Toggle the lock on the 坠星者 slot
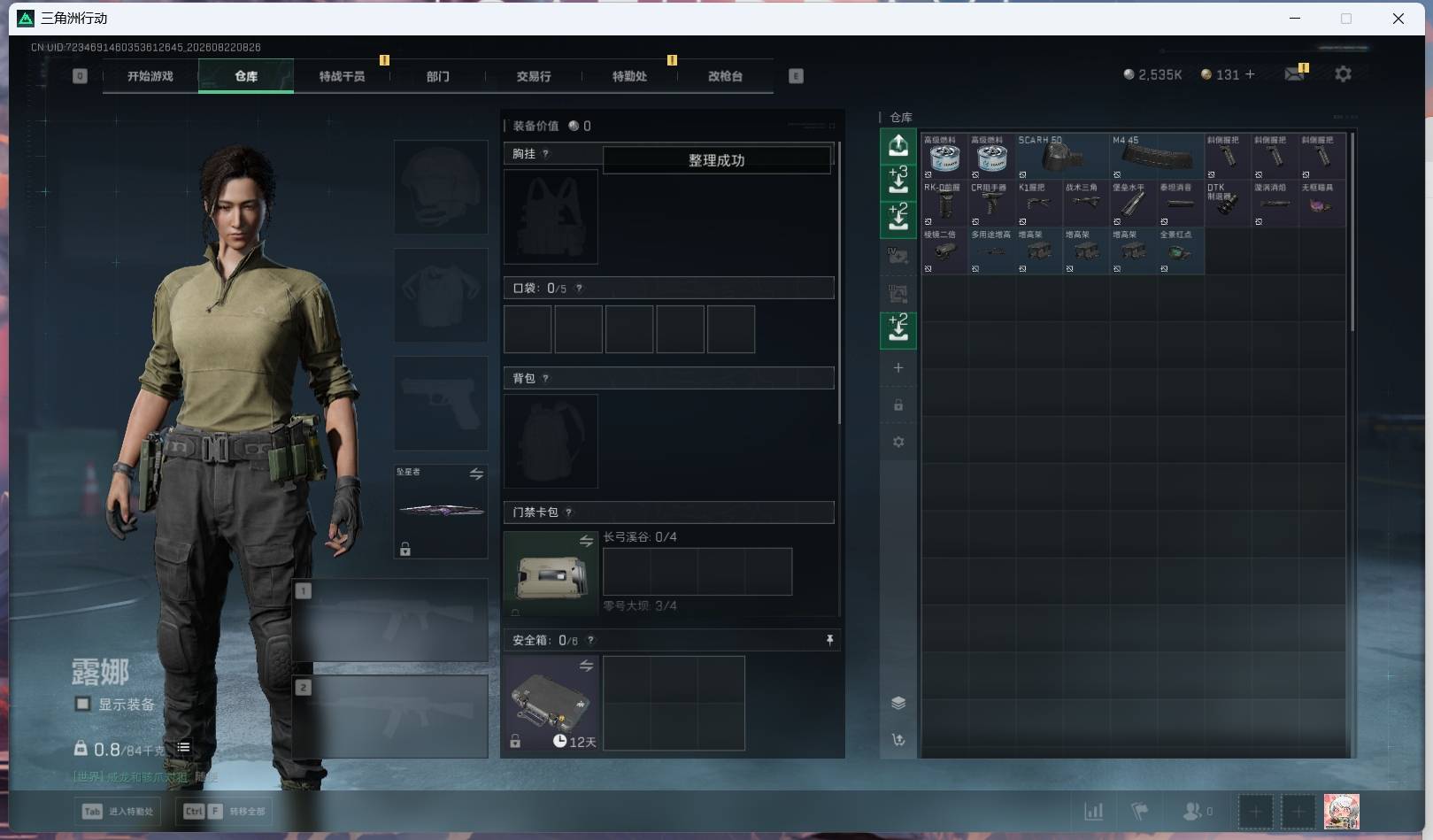 405,550
